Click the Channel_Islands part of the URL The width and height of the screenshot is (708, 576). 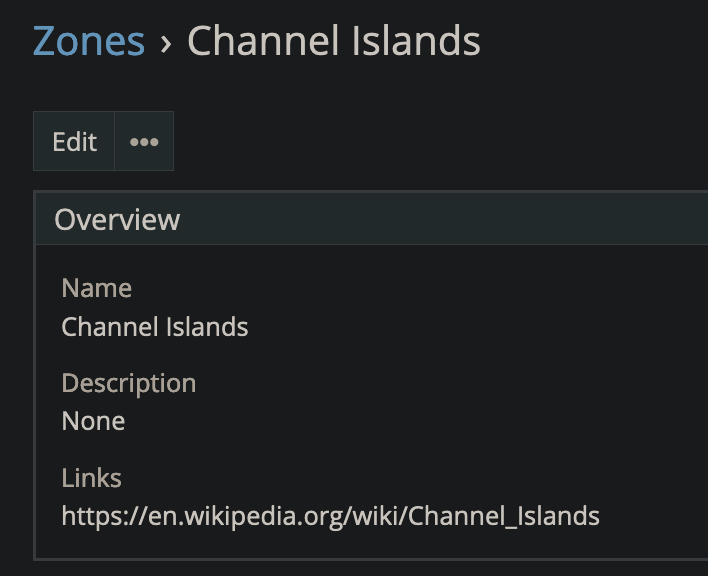click(504, 516)
